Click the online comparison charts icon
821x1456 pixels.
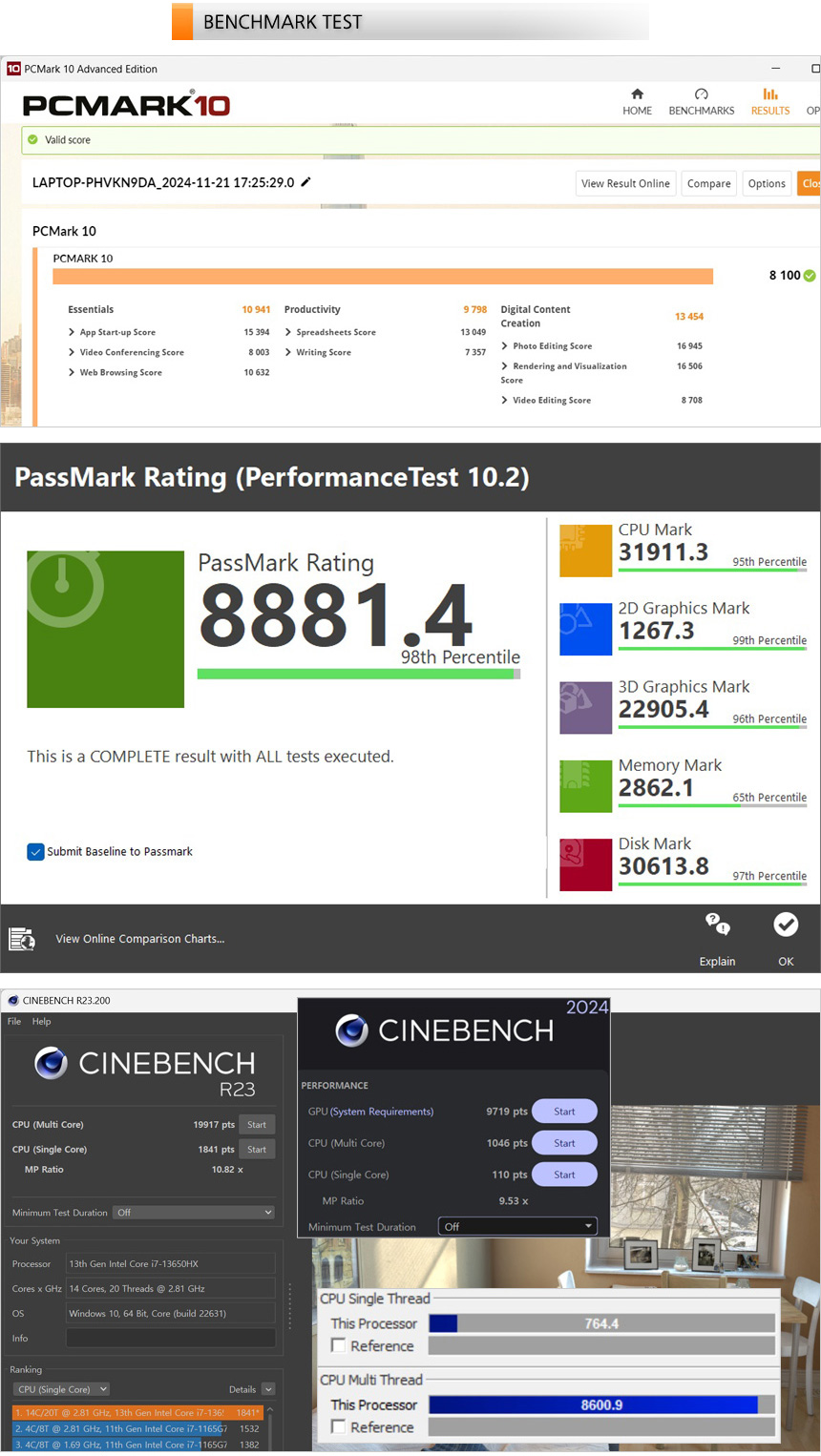[22, 939]
